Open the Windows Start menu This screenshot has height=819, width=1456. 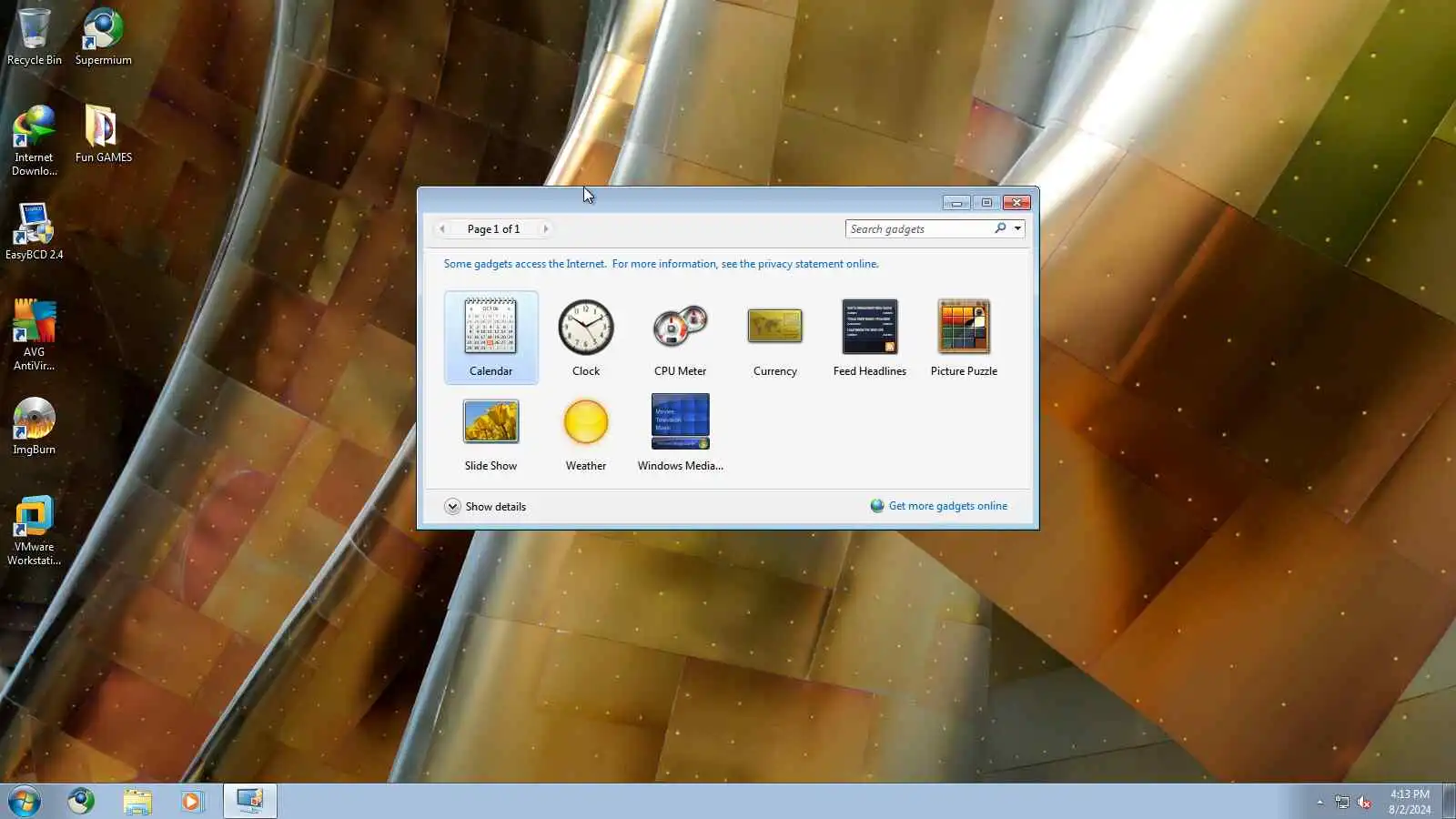click(25, 802)
